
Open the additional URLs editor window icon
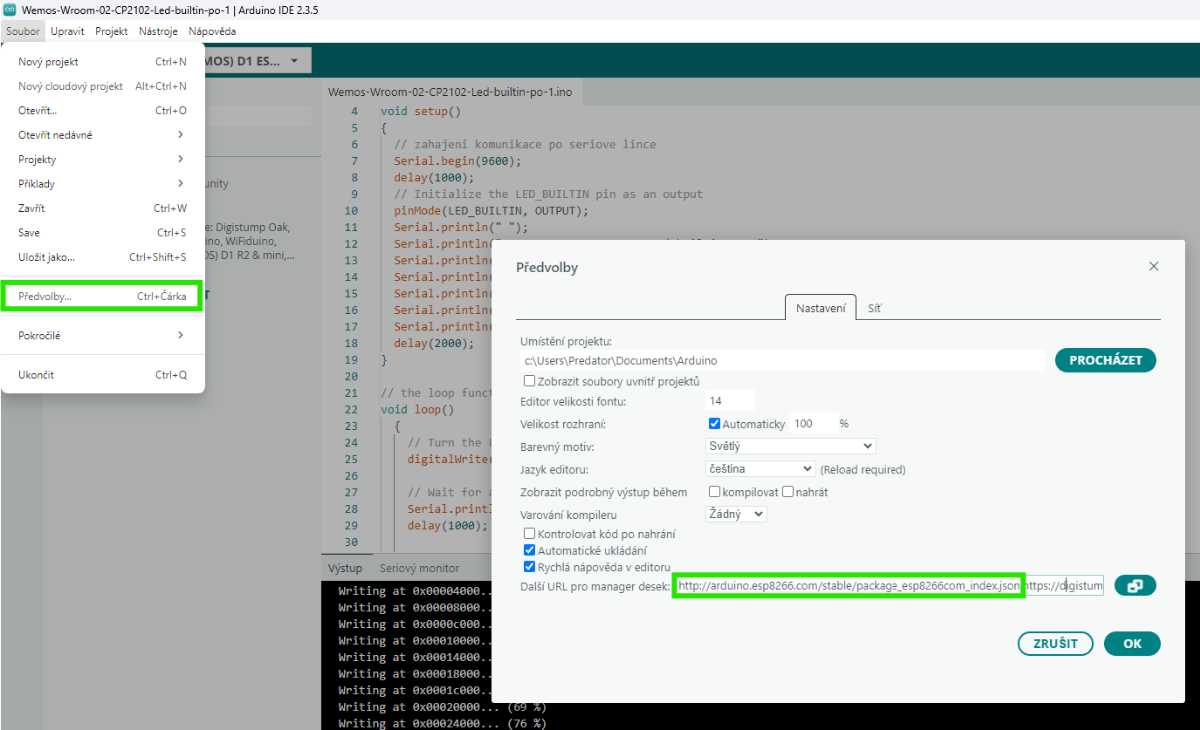[1135, 586]
